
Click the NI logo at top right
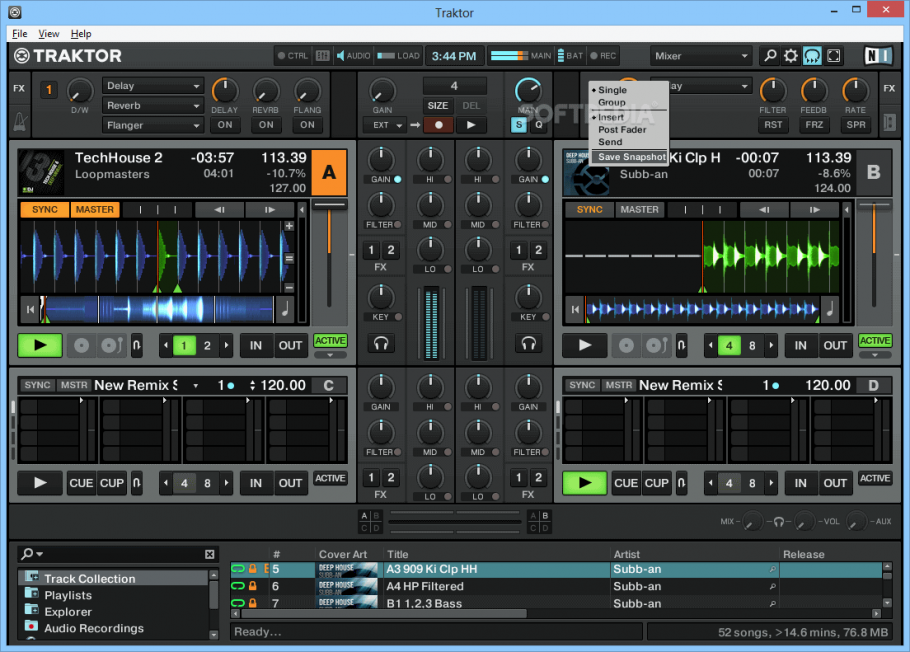[x=878, y=56]
